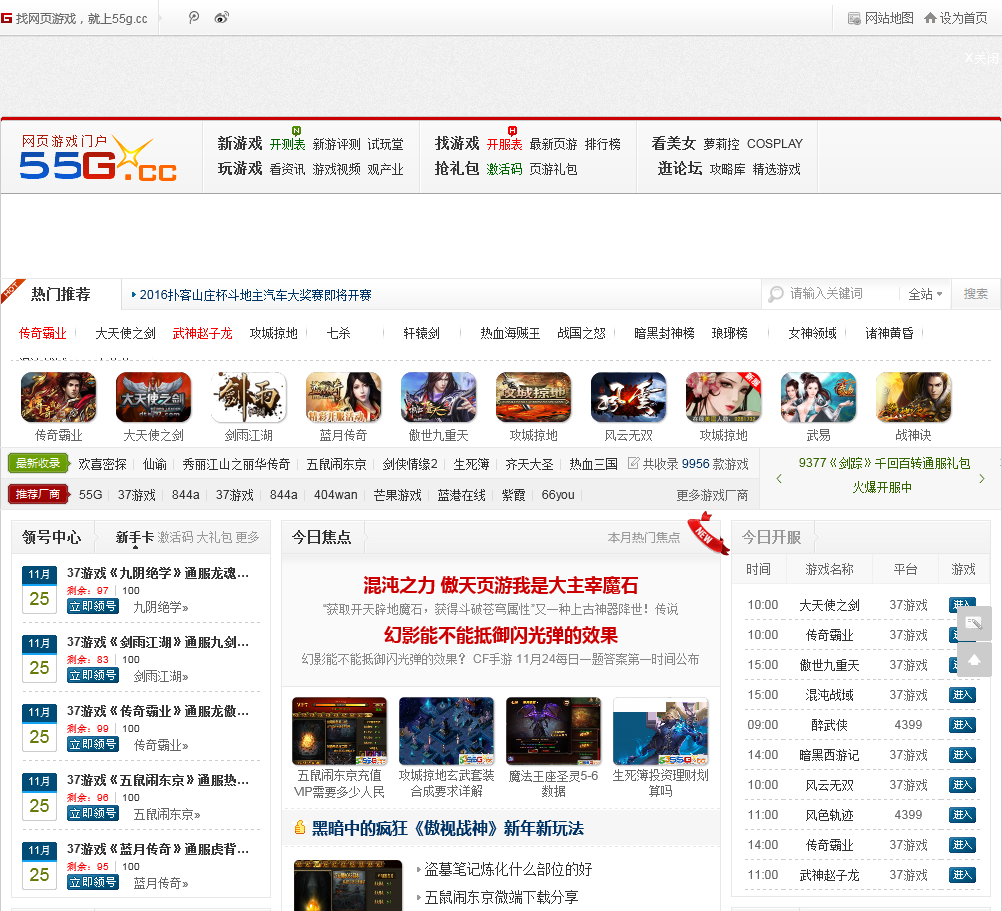Select the 大礼包 tab in 领号中心

214,537
